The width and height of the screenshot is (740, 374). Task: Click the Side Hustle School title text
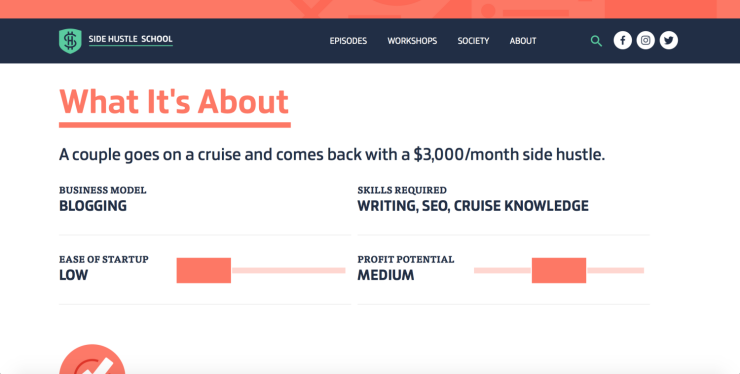click(131, 39)
